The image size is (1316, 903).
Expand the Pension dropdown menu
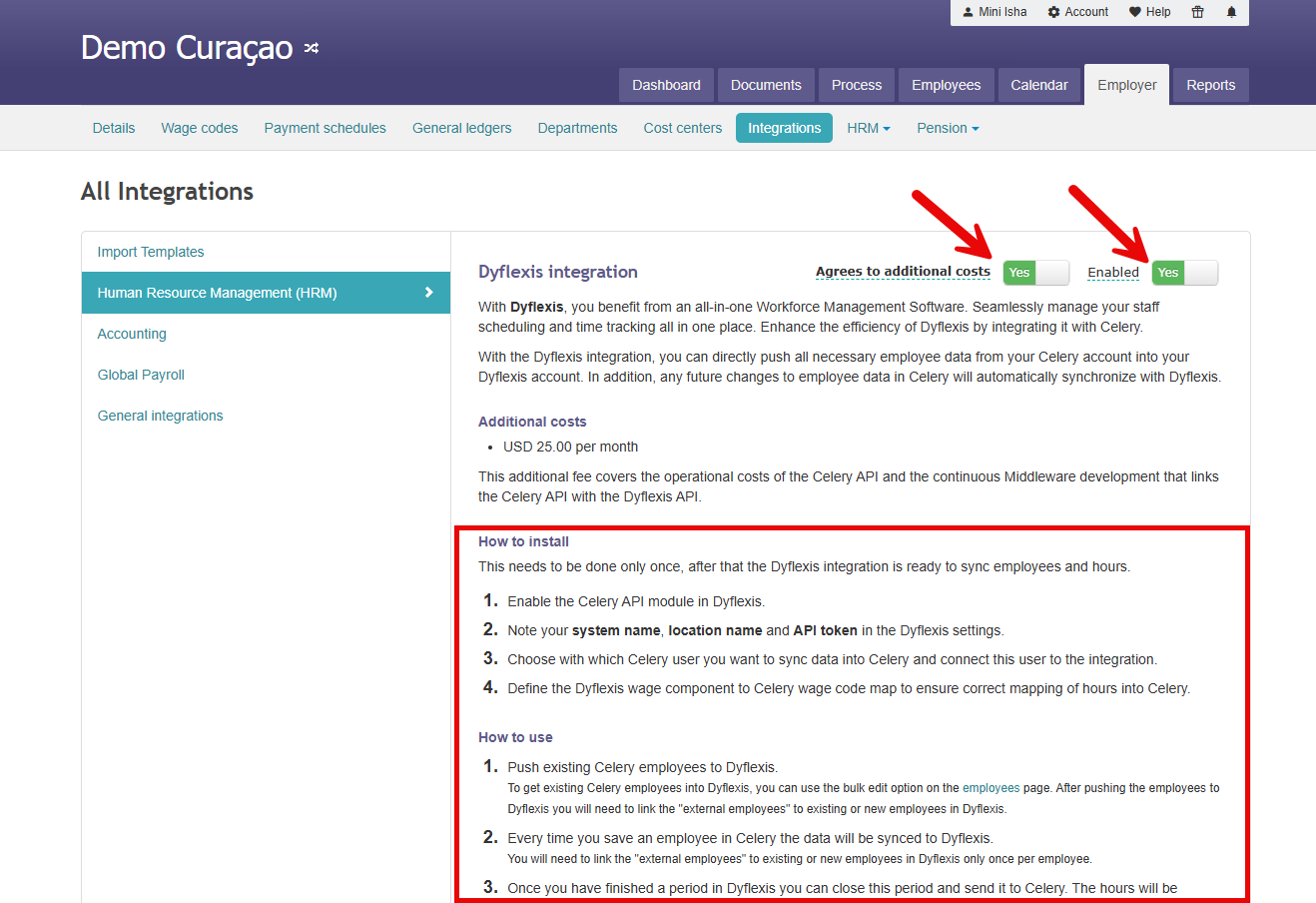[948, 128]
